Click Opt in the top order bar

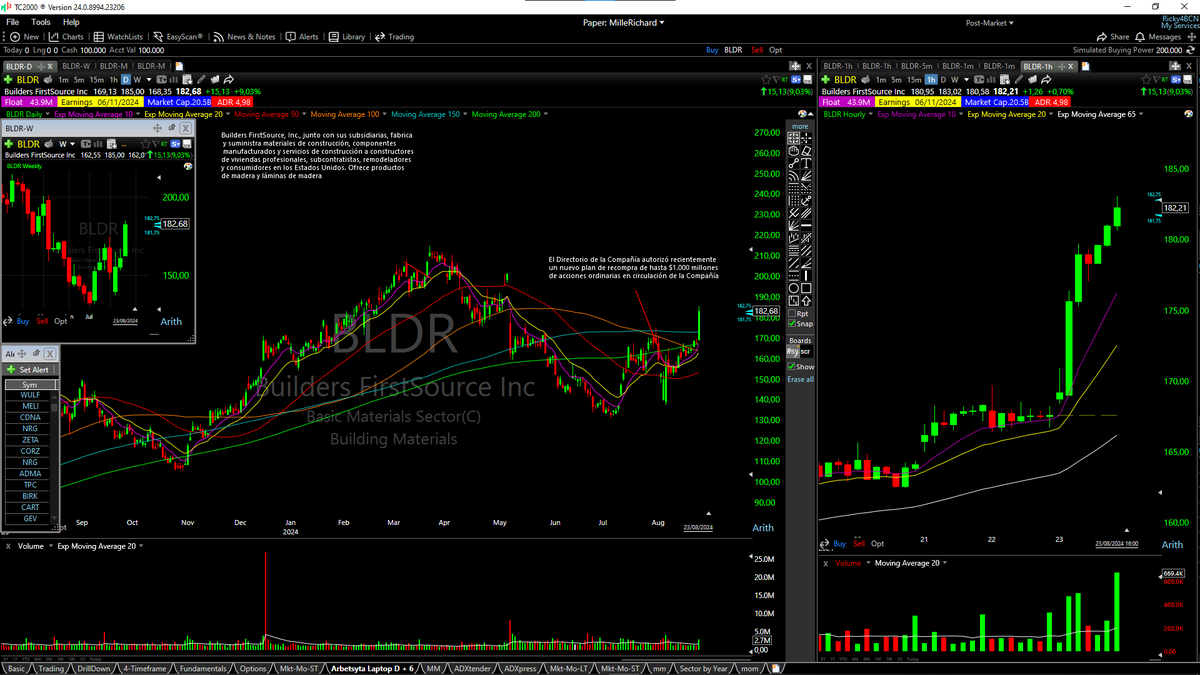pos(776,50)
